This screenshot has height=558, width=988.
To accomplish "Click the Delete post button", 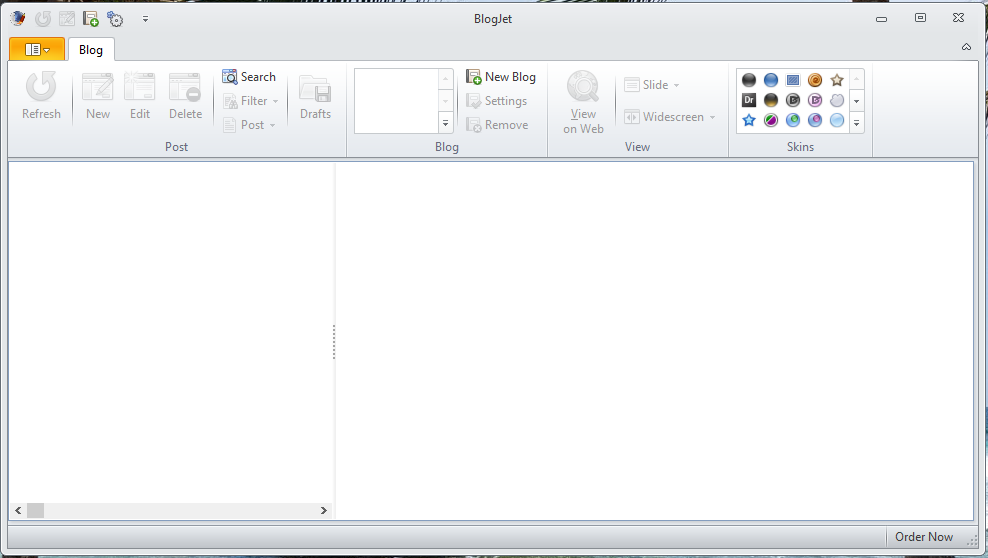I will (185, 96).
